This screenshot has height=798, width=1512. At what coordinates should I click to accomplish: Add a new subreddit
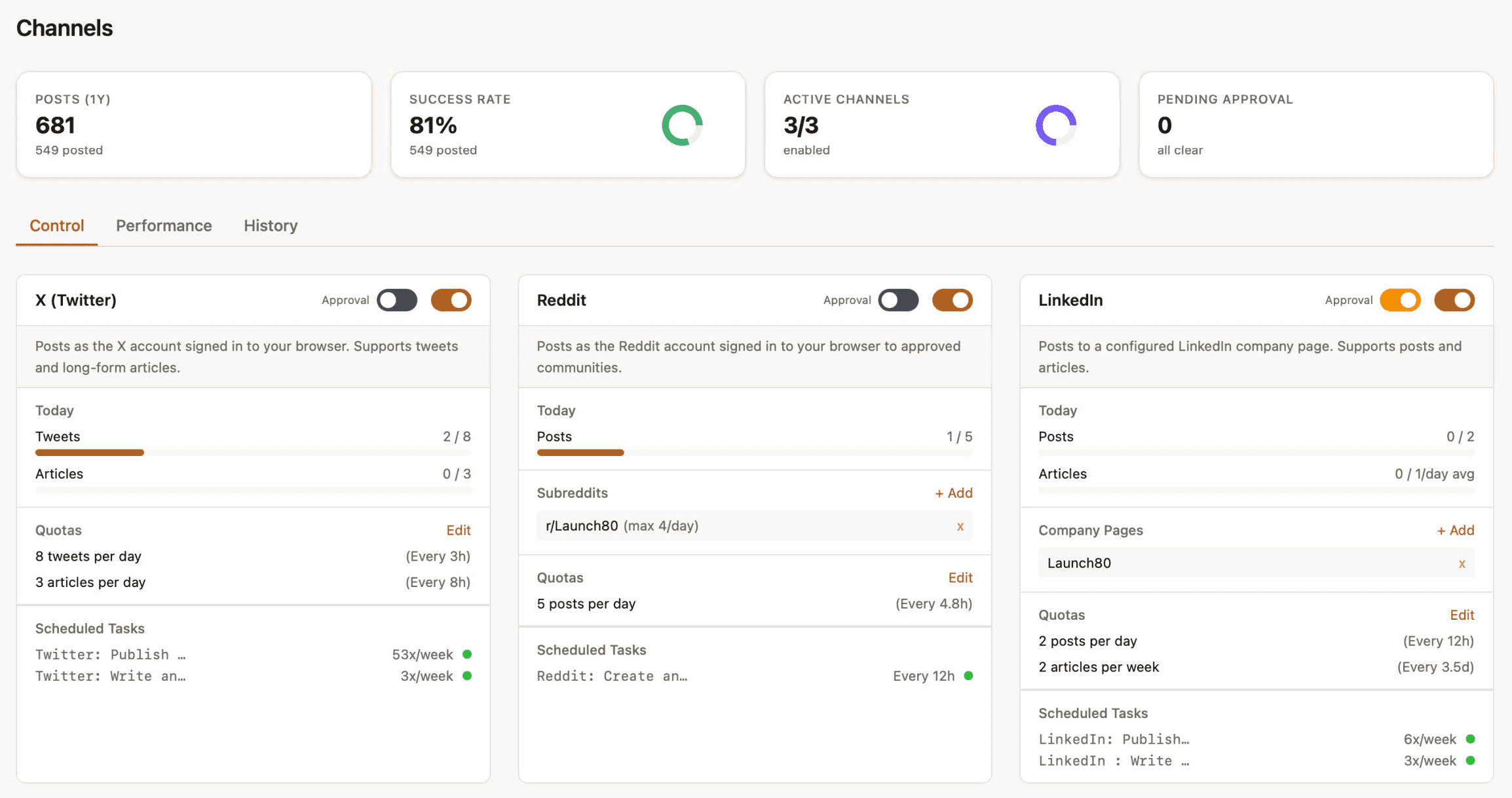tap(953, 493)
